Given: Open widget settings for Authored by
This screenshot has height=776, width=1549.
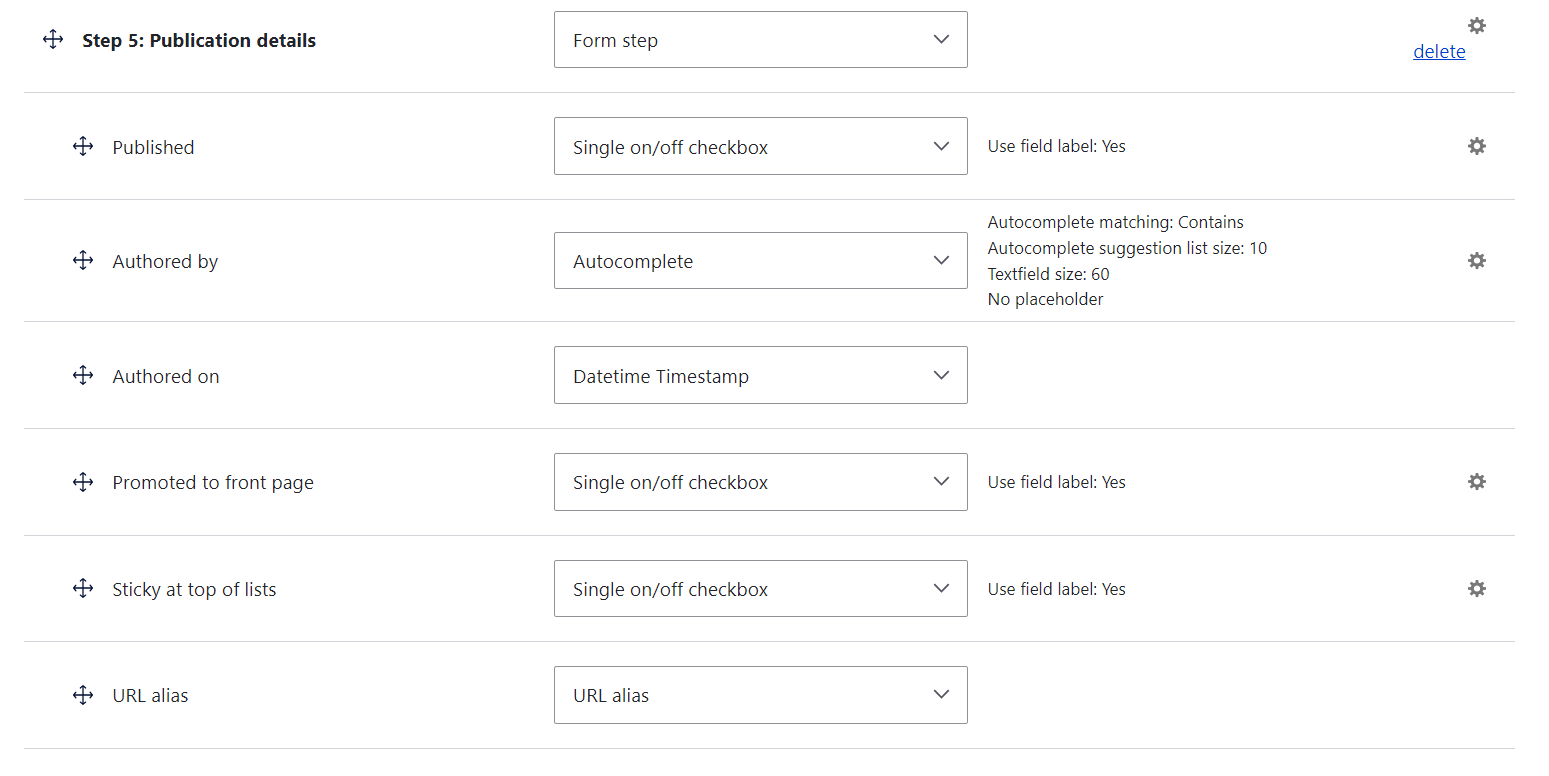Looking at the screenshot, I should click(x=1477, y=260).
